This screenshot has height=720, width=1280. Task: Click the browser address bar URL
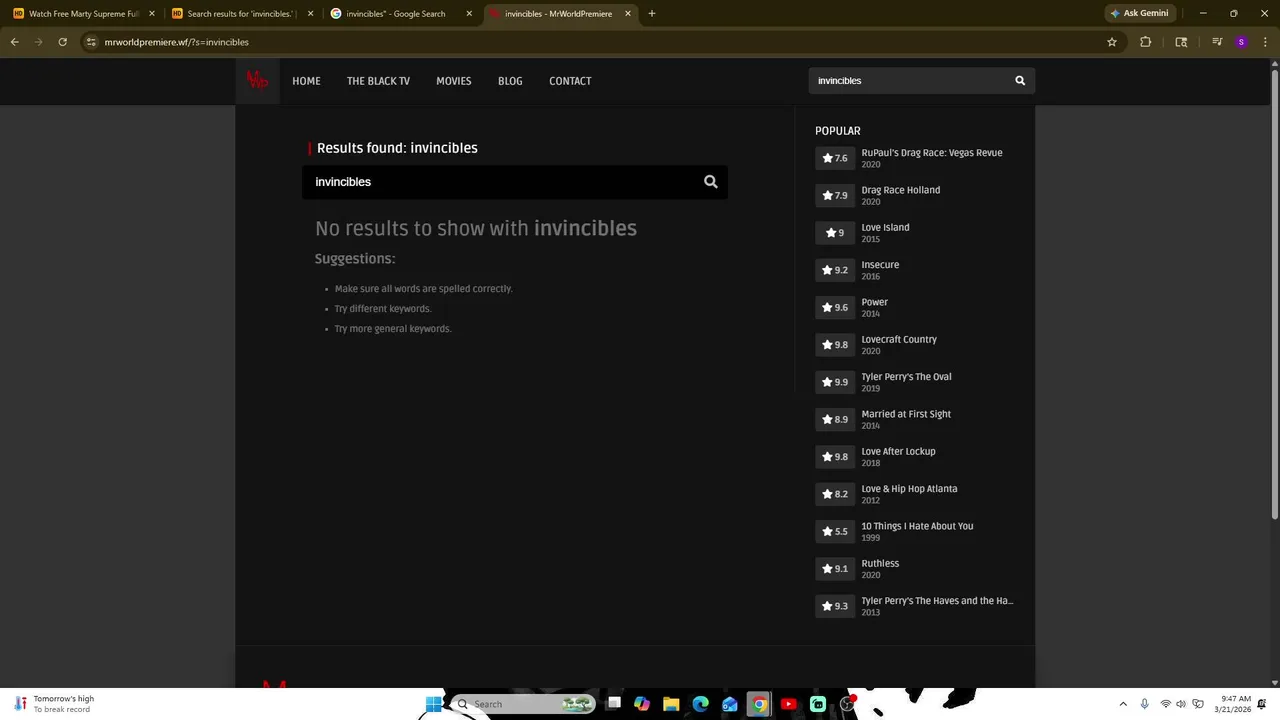coord(177,42)
